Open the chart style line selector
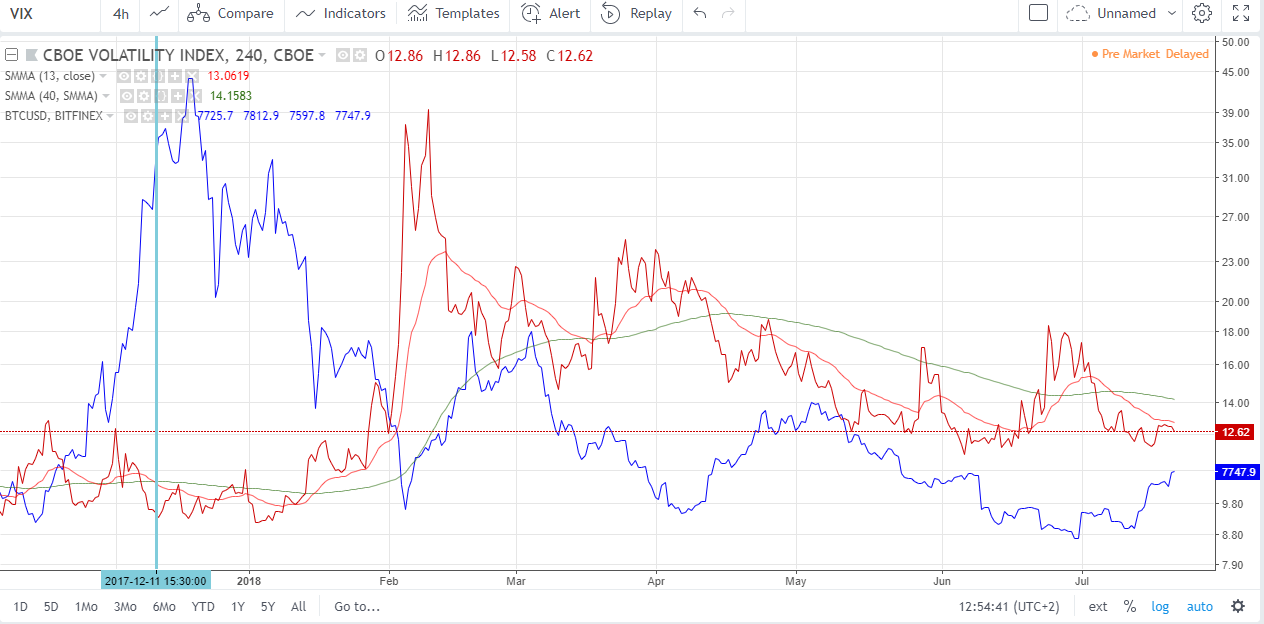 [x=159, y=13]
